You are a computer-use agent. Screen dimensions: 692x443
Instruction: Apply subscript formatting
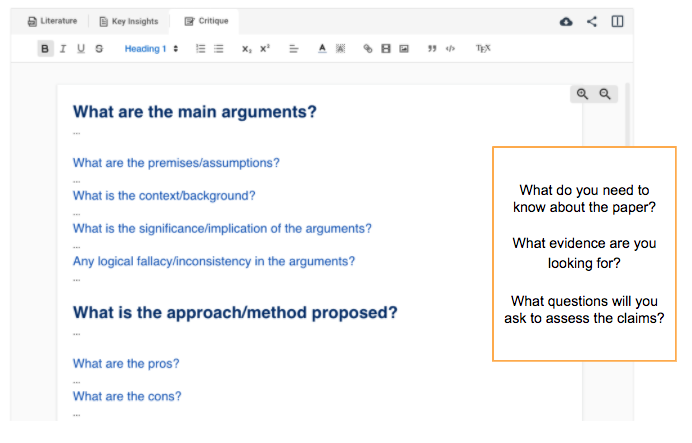(x=247, y=49)
